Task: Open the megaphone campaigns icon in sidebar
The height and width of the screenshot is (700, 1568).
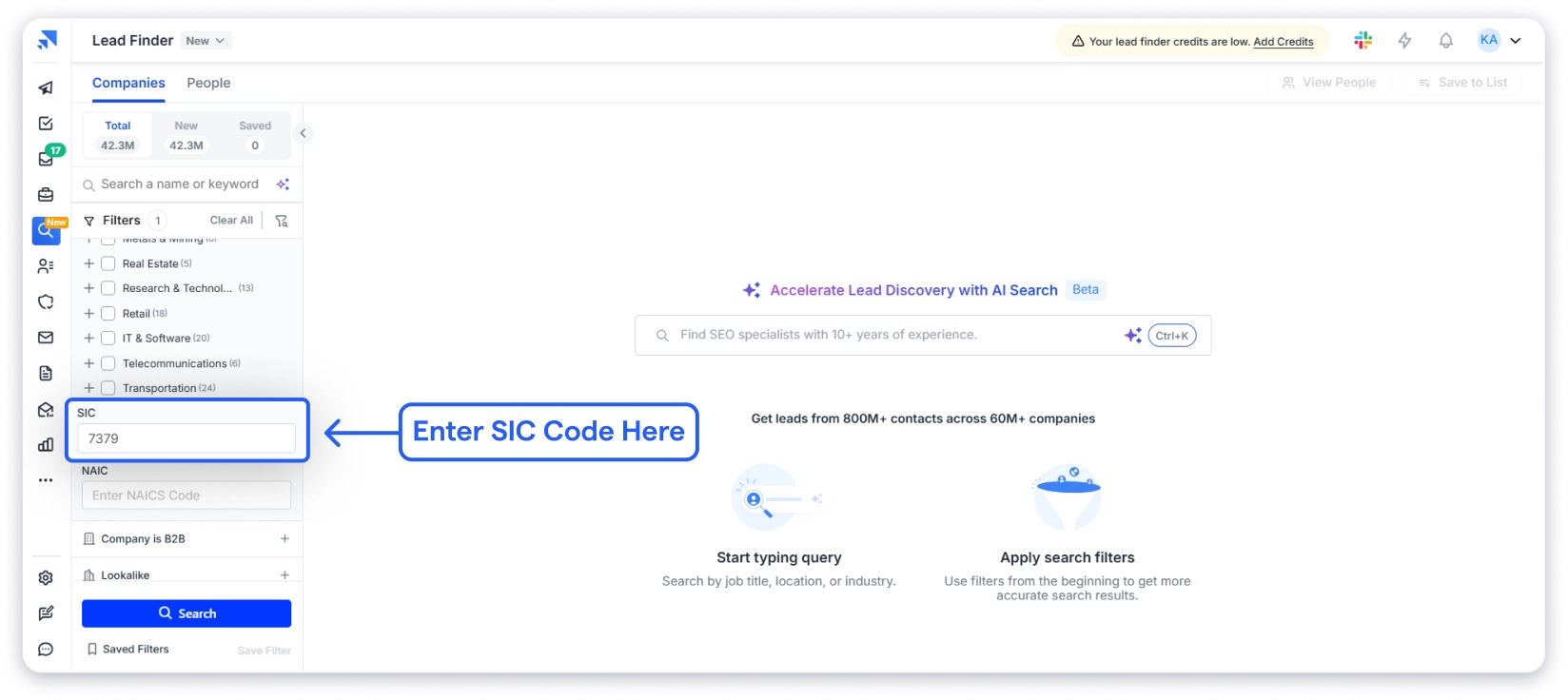Action: click(x=46, y=87)
